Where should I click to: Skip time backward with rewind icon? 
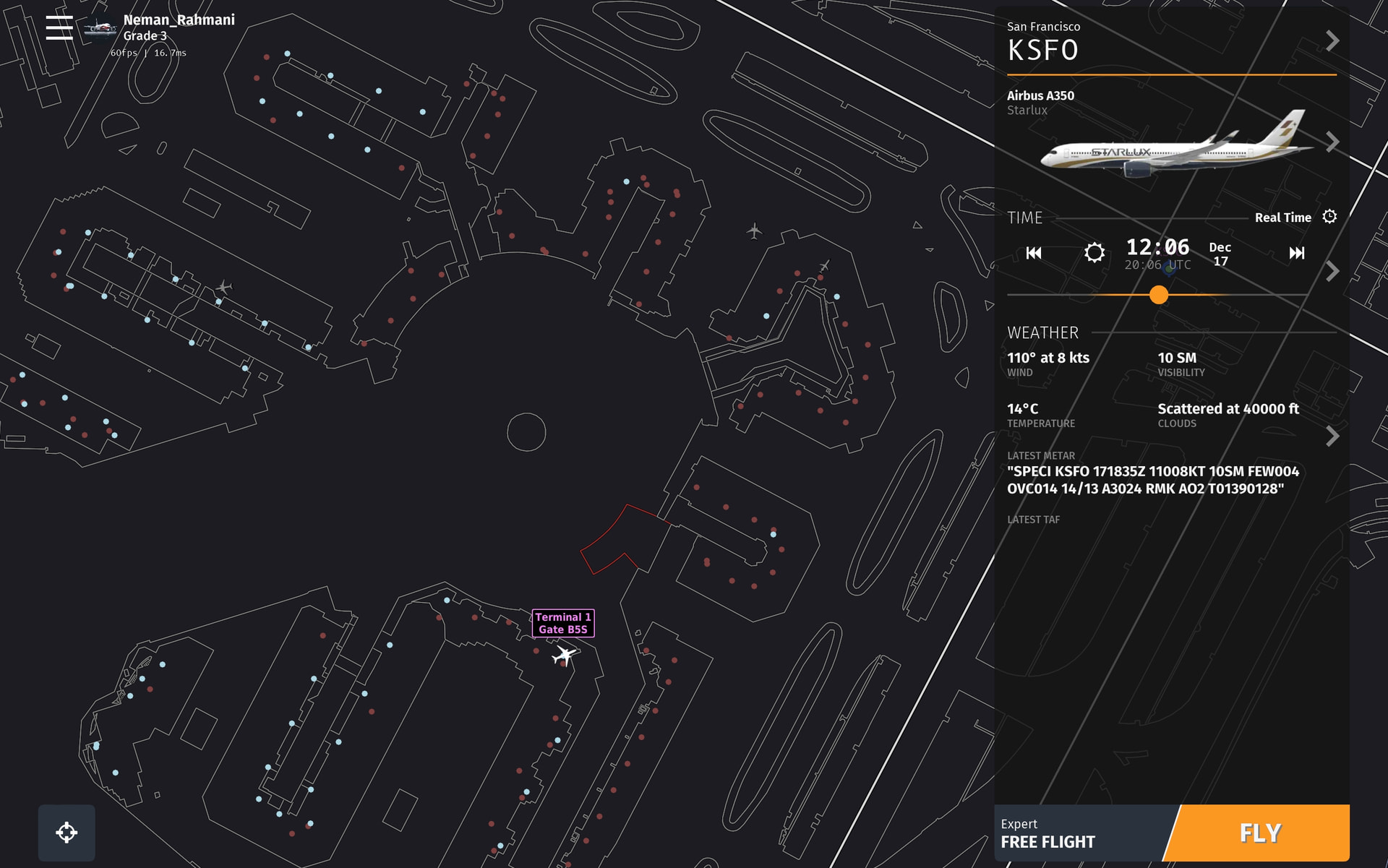tap(1034, 253)
